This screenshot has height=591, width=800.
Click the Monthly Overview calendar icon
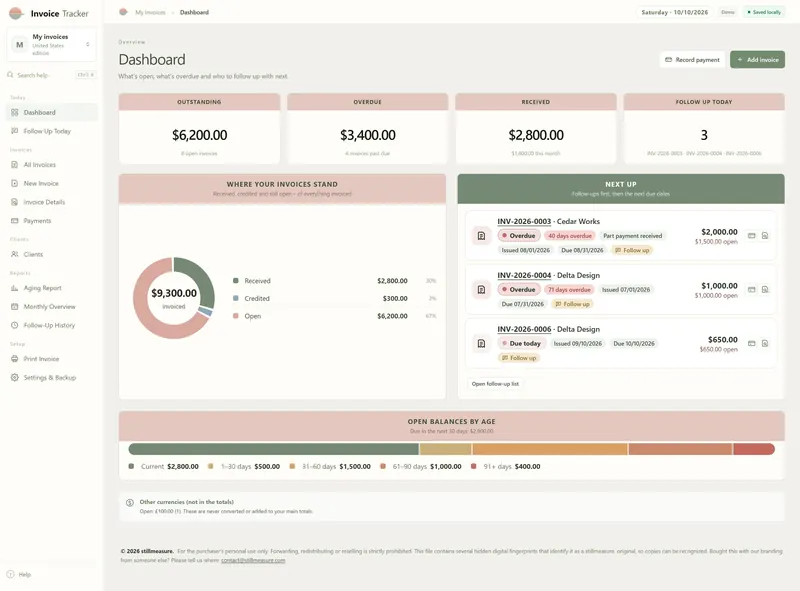coord(14,307)
